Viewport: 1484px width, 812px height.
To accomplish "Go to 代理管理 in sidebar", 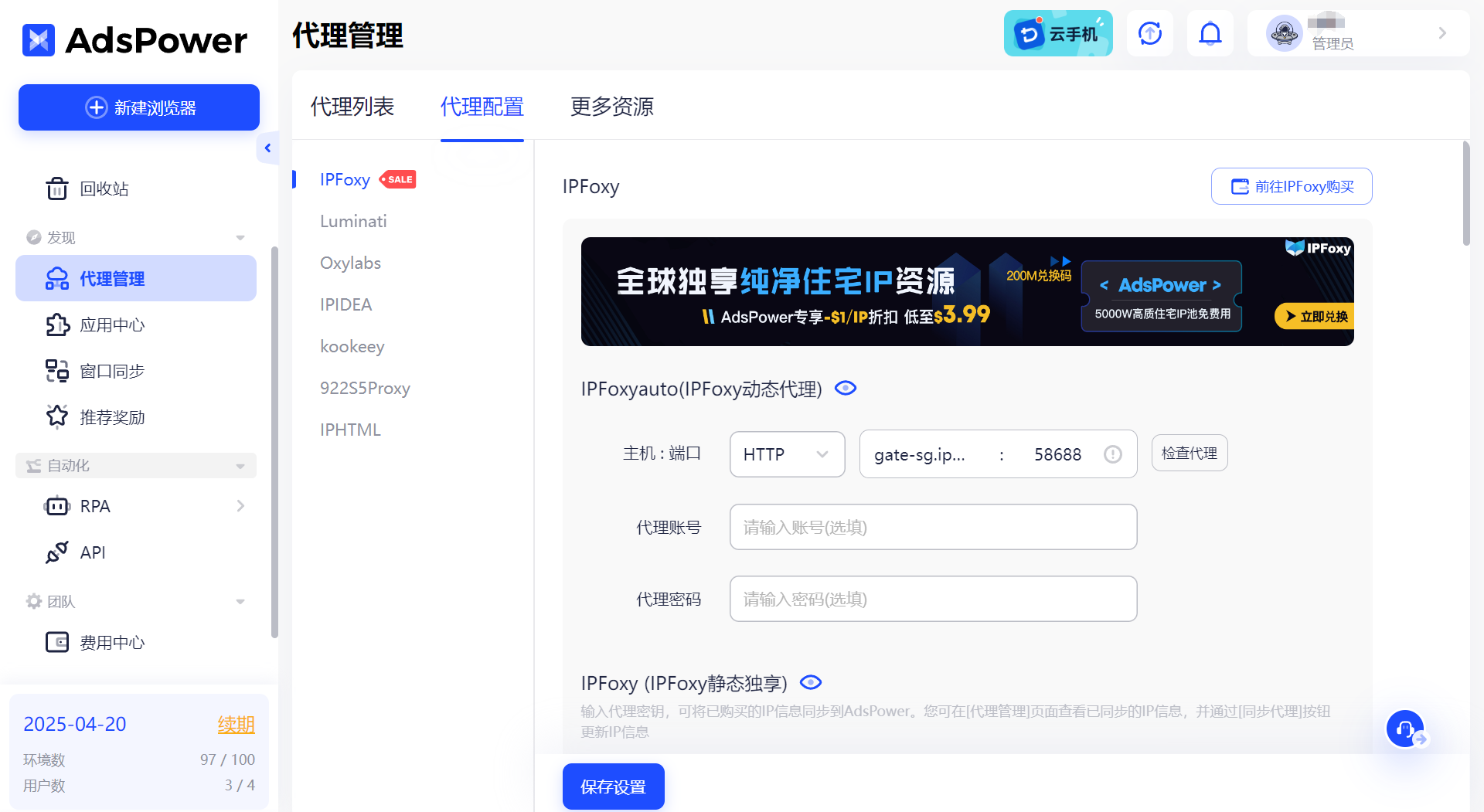I will 136,278.
